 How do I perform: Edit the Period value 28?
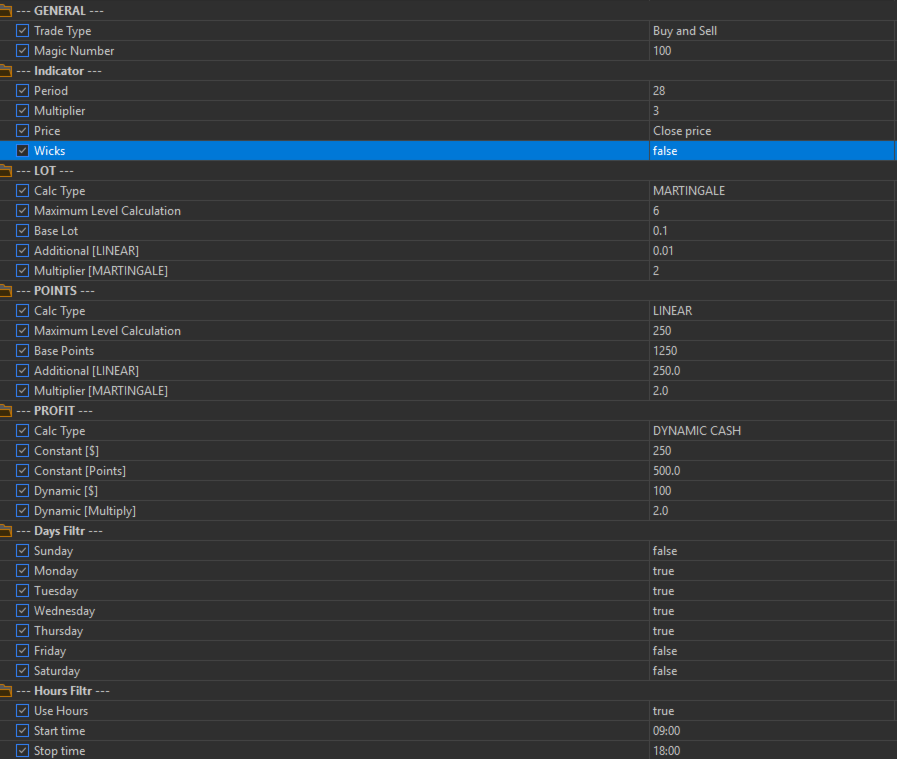point(772,91)
